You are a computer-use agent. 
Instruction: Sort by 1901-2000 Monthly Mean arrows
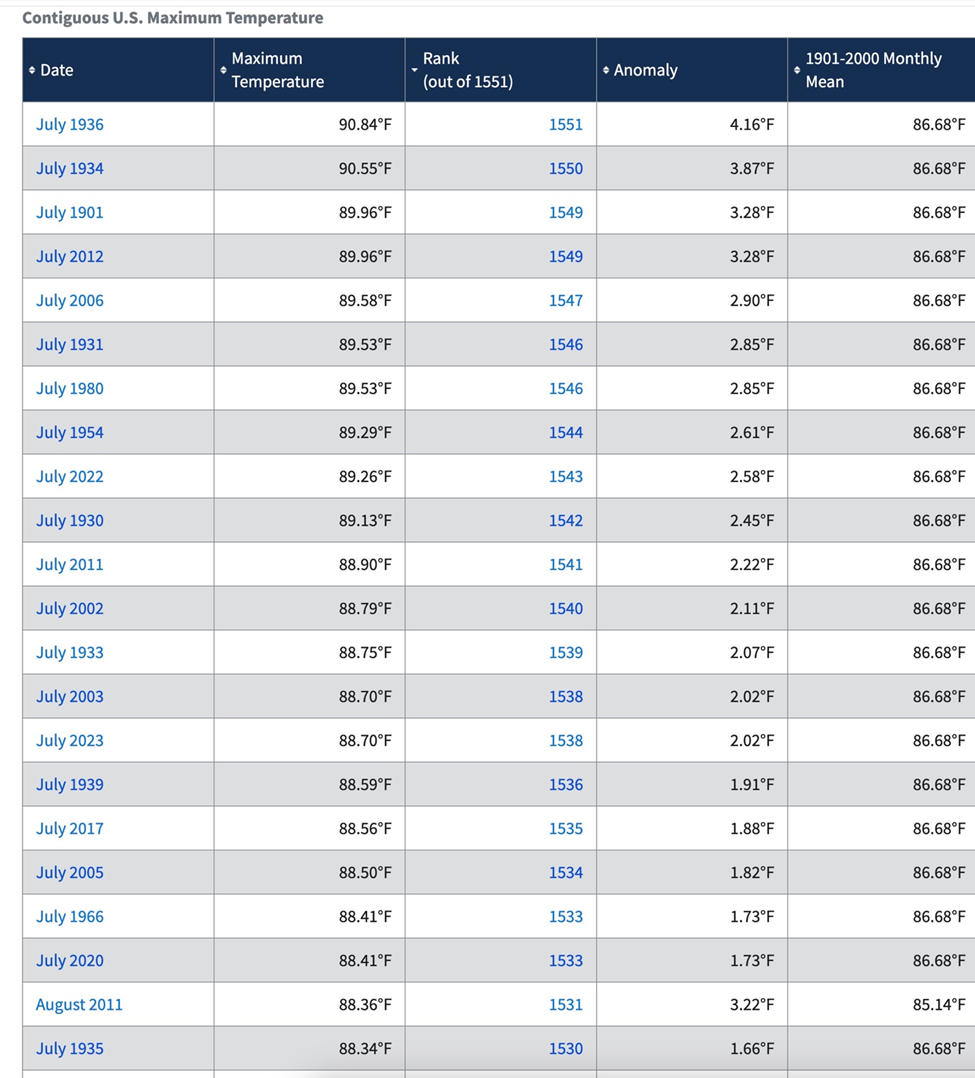[x=797, y=70]
